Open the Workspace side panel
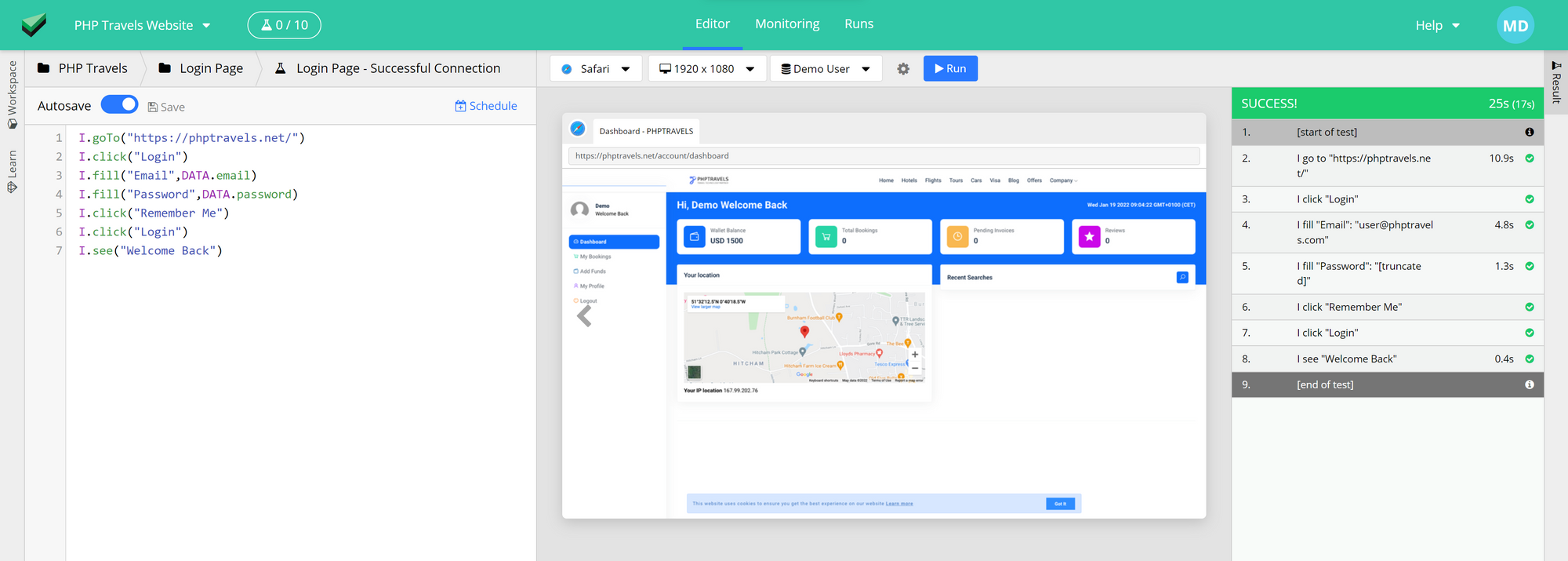This screenshot has width=1568, height=561. (12, 94)
